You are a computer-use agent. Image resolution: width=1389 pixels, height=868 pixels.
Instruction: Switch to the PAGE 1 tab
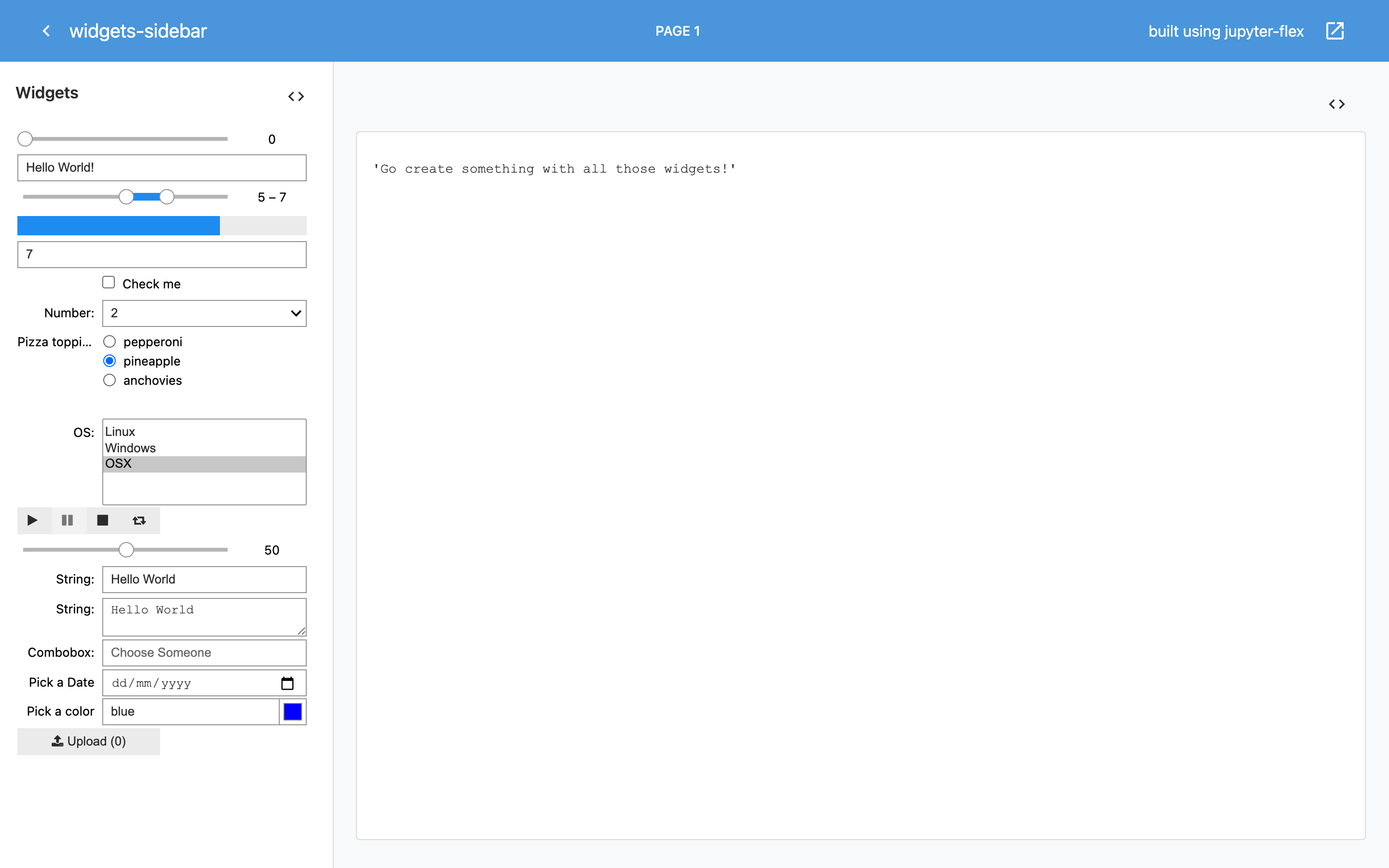(x=677, y=31)
